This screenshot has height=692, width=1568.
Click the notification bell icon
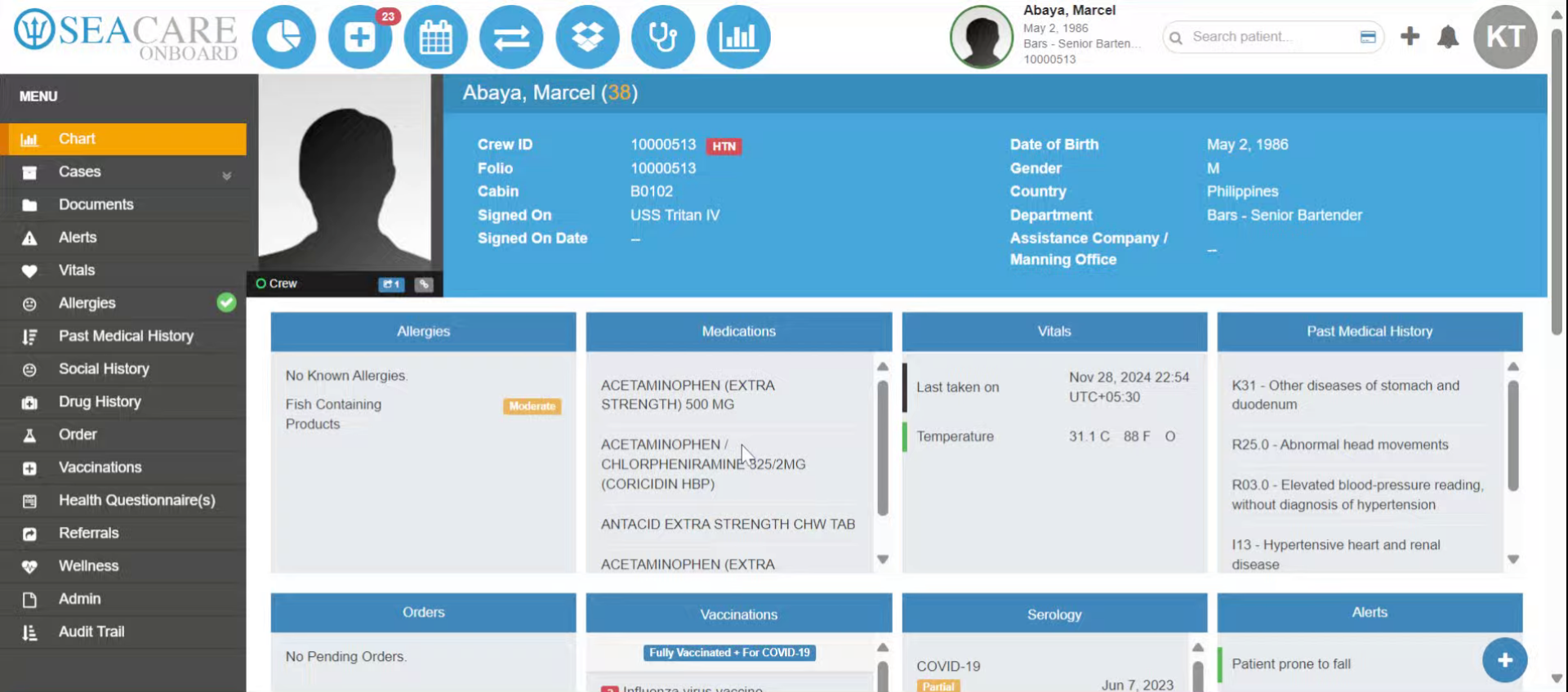(1448, 37)
